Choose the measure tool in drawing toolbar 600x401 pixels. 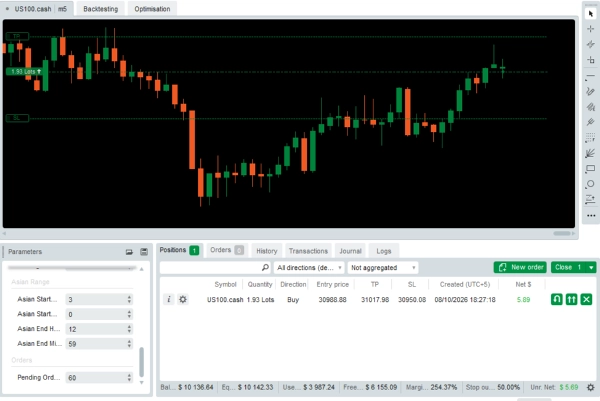[590, 60]
